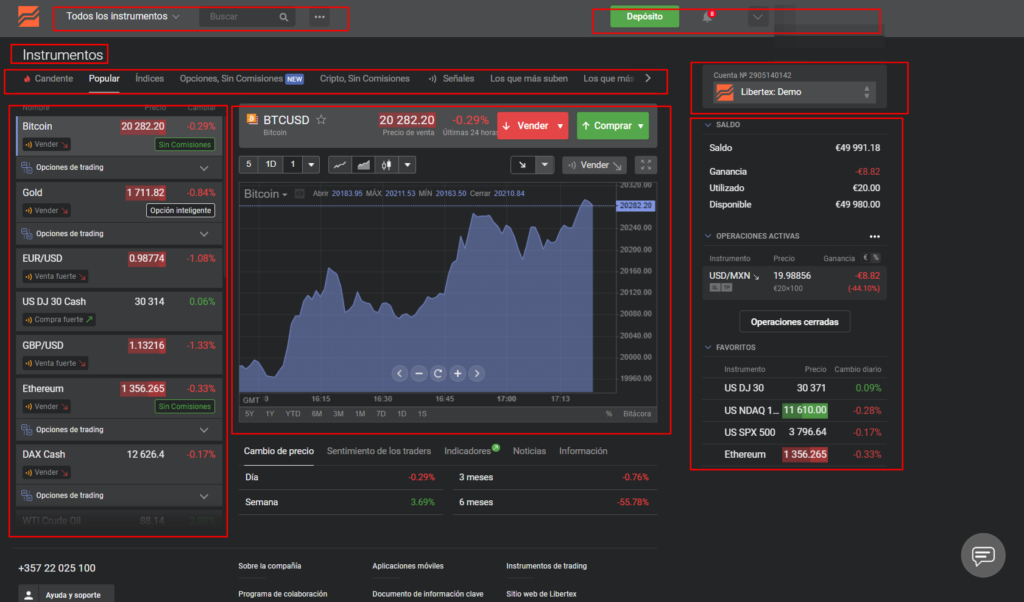Click the Venta fuerte signal under EUR/USD
Image resolution: width=1024 pixels, height=602 pixels.
coord(55,276)
